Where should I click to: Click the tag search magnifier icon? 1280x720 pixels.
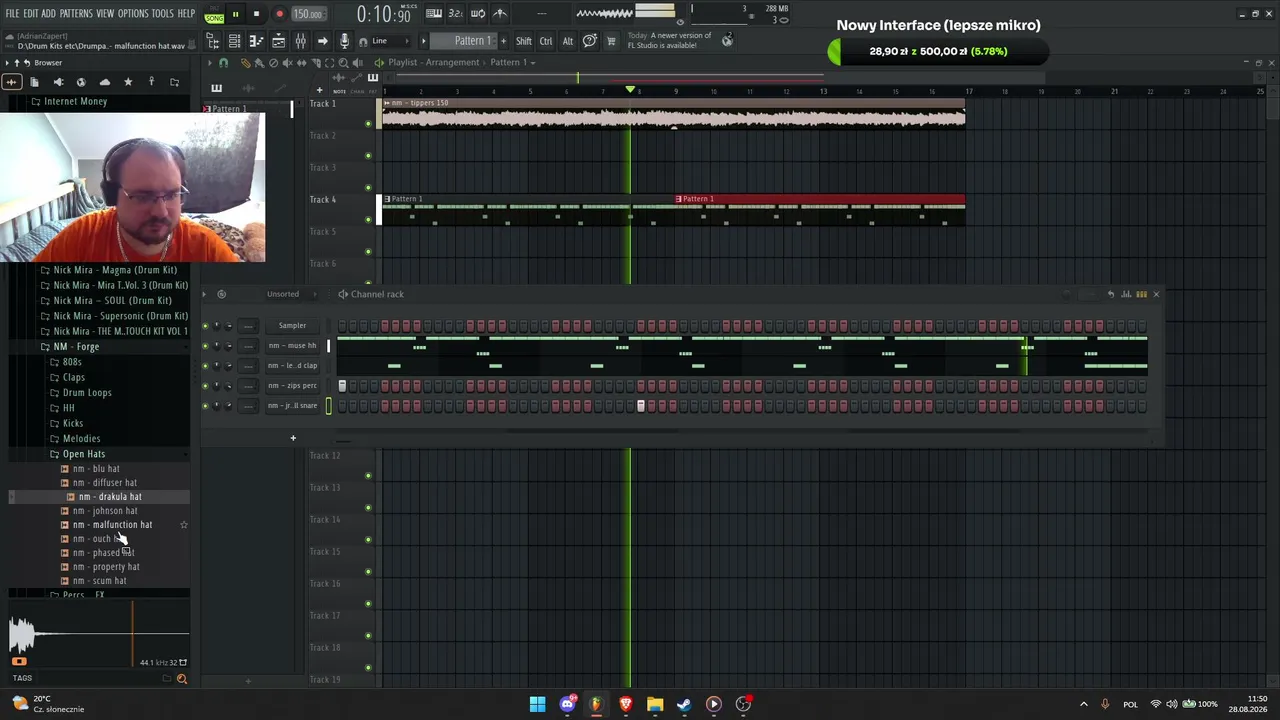click(x=181, y=679)
